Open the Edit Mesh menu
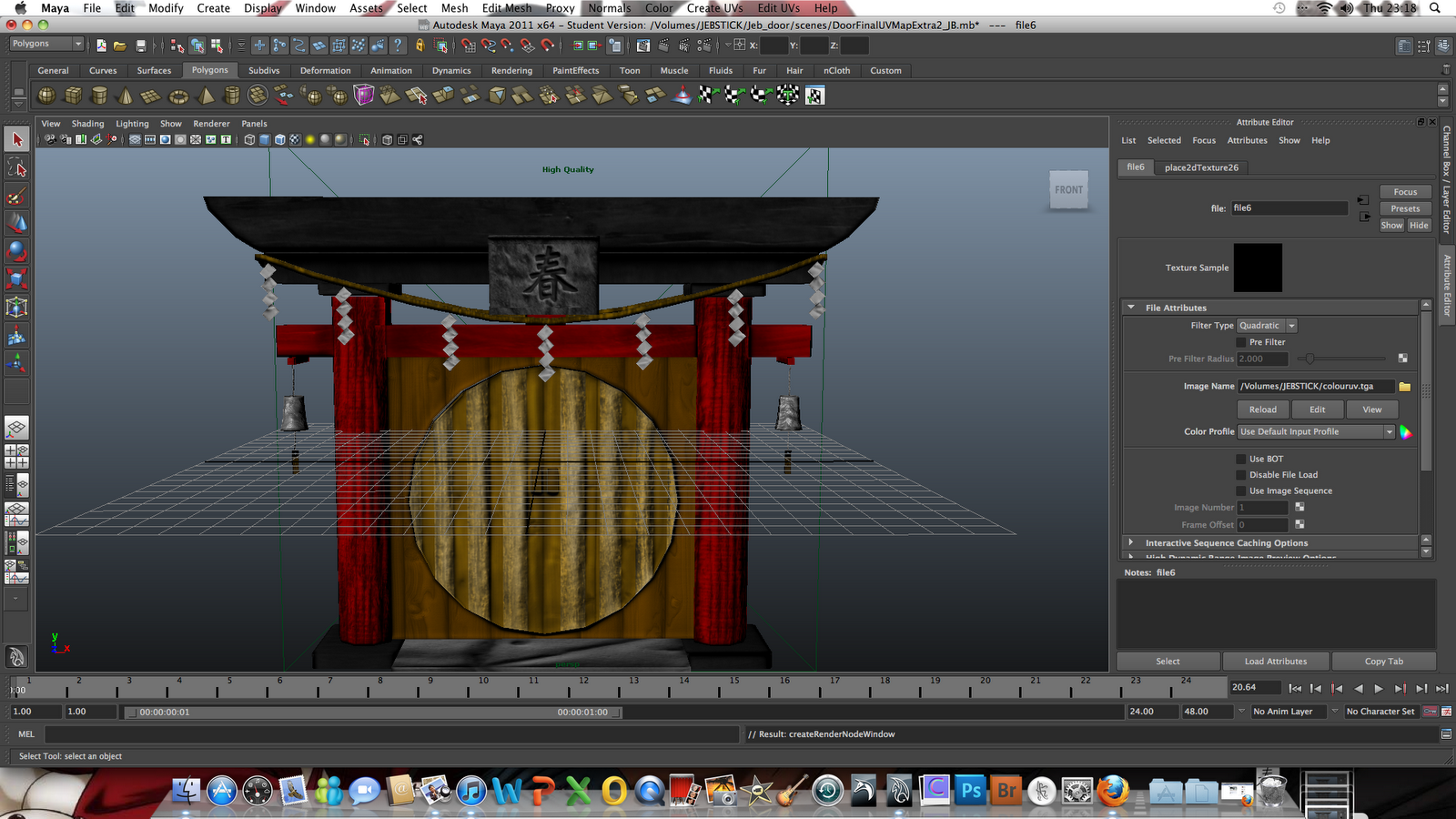Viewport: 1456px width, 819px height. coord(506,8)
